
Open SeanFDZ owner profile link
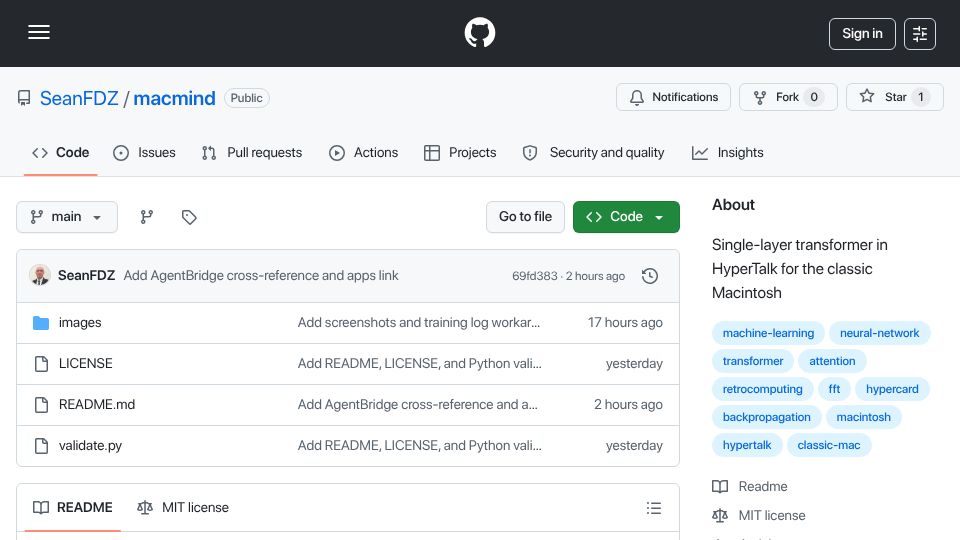[79, 98]
